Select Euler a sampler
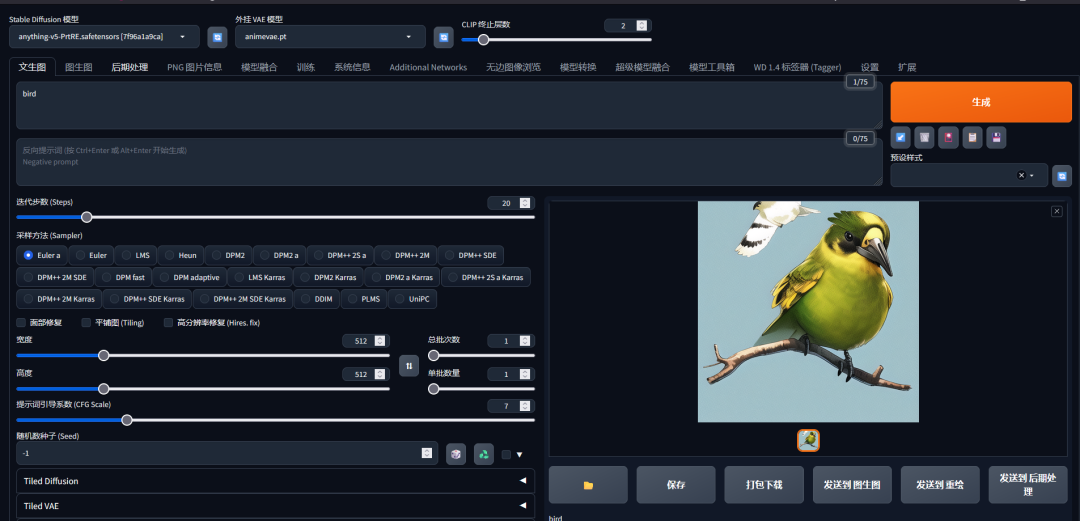Image resolution: width=1080 pixels, height=521 pixels. tap(42, 255)
